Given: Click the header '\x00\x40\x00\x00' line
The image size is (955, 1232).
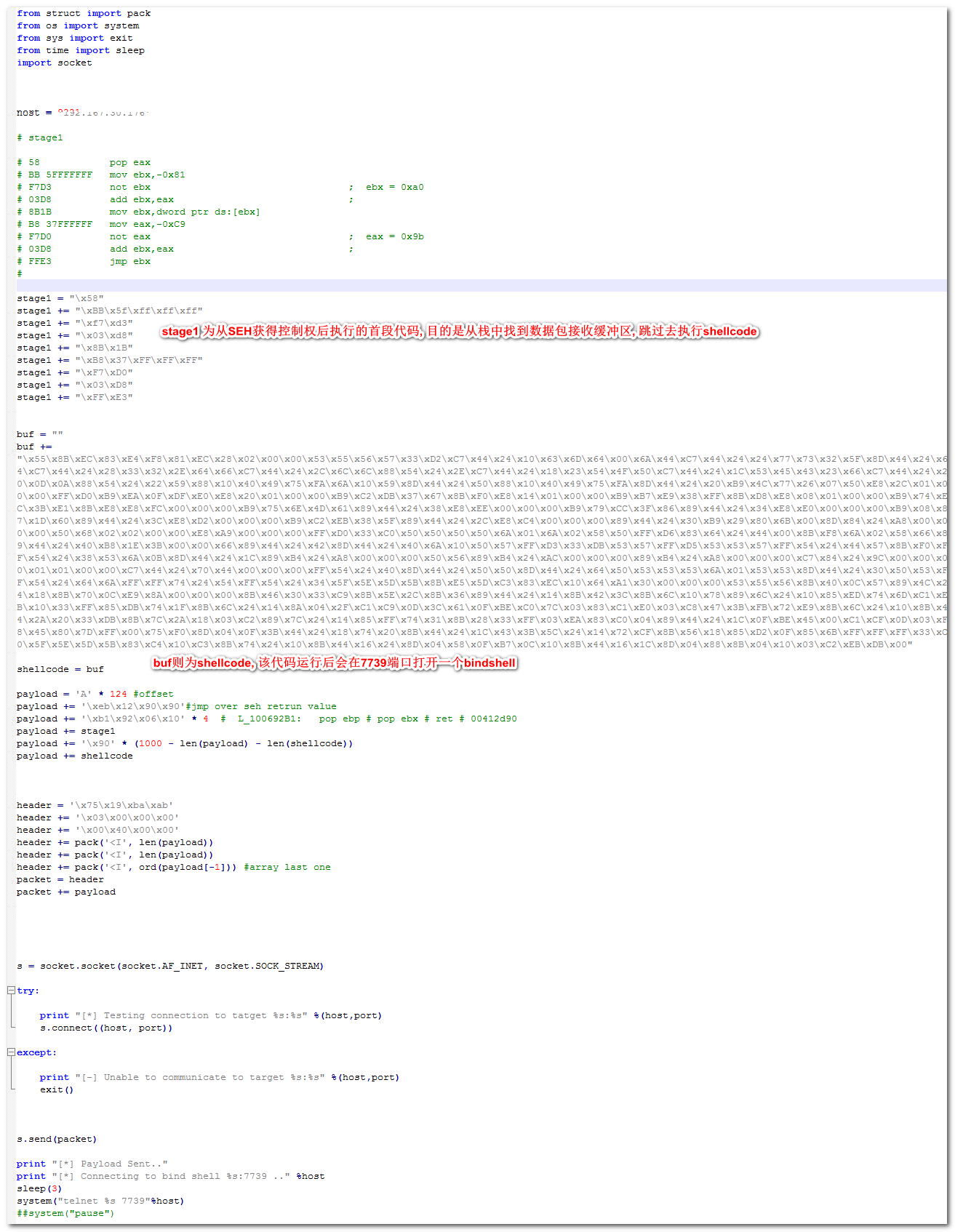Looking at the screenshot, I should click(x=98, y=830).
